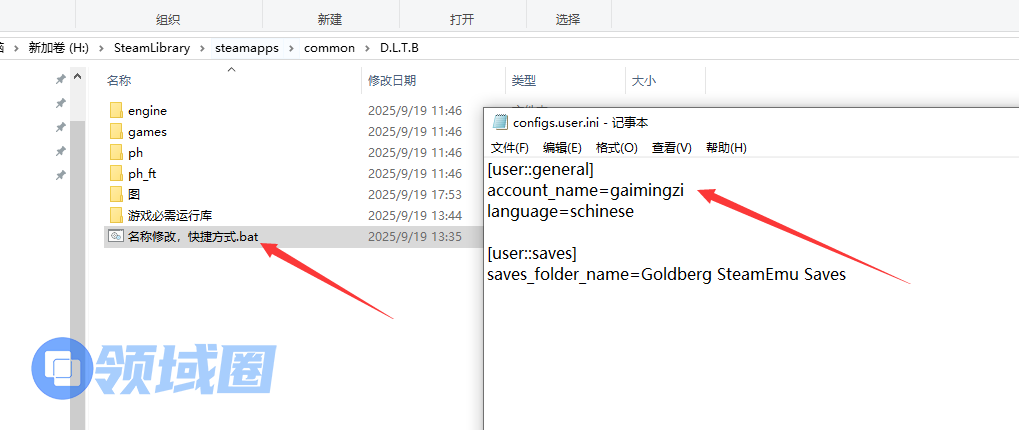1019x430 pixels.
Task: Open the 编辑(E) menu in Notepad
Action: pyautogui.click(x=562, y=148)
